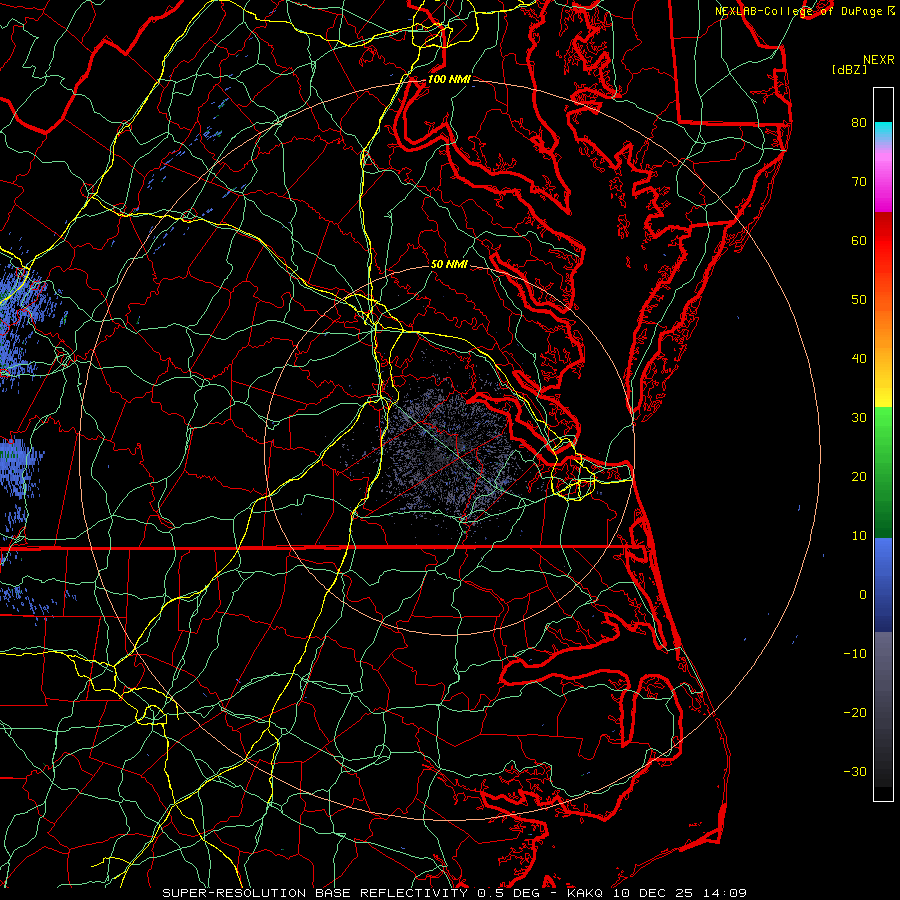Click the KAKQ radar site identifier
Image resolution: width=900 pixels, height=900 pixels.
click(x=587, y=893)
